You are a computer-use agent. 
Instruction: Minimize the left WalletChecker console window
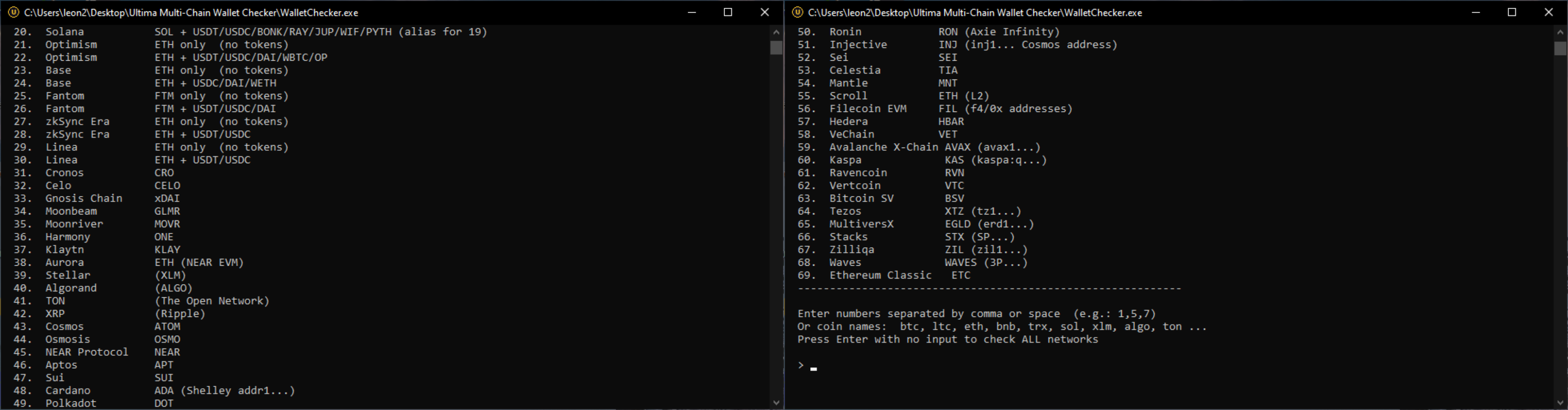click(691, 12)
